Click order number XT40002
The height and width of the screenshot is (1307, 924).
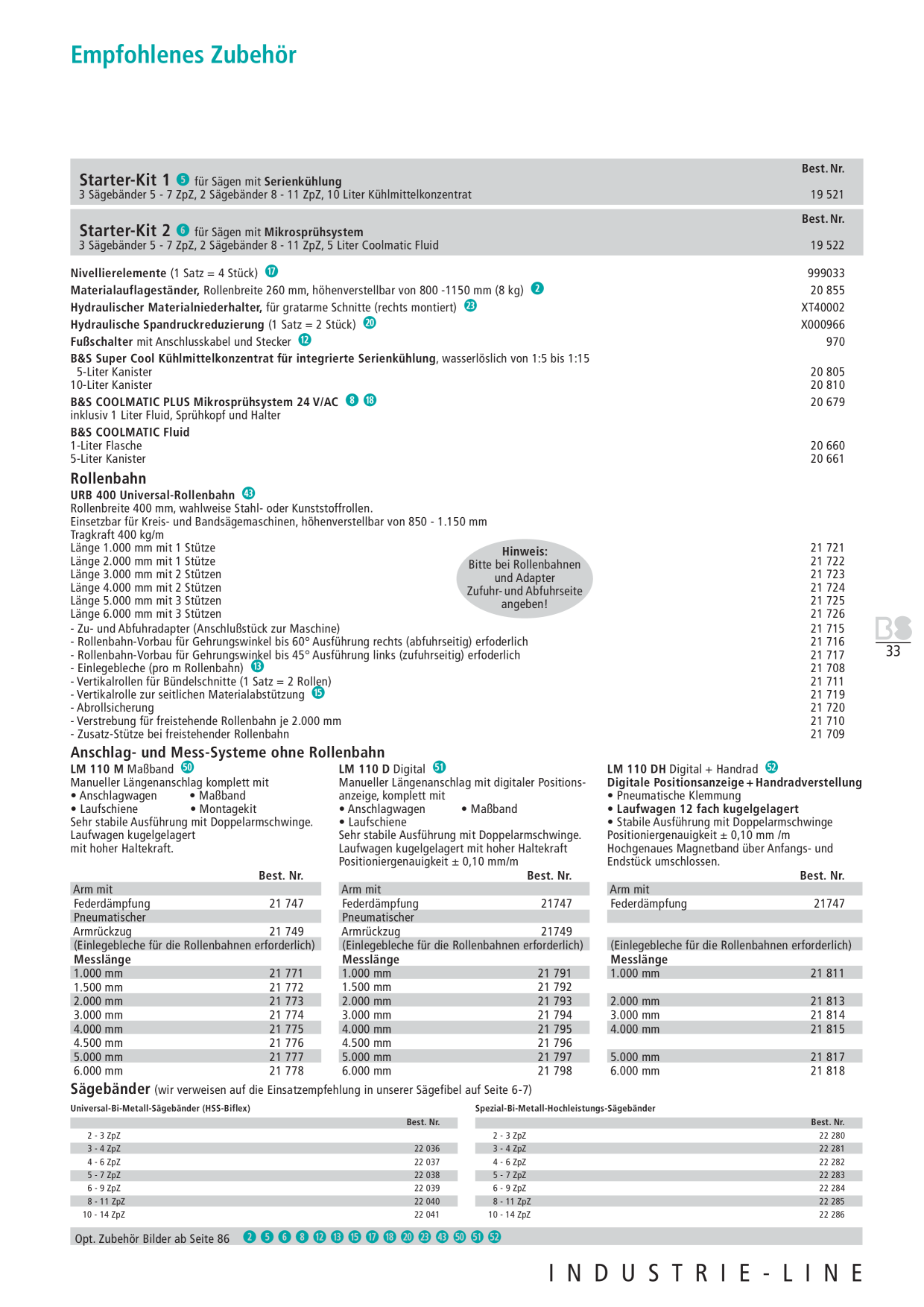[823, 308]
